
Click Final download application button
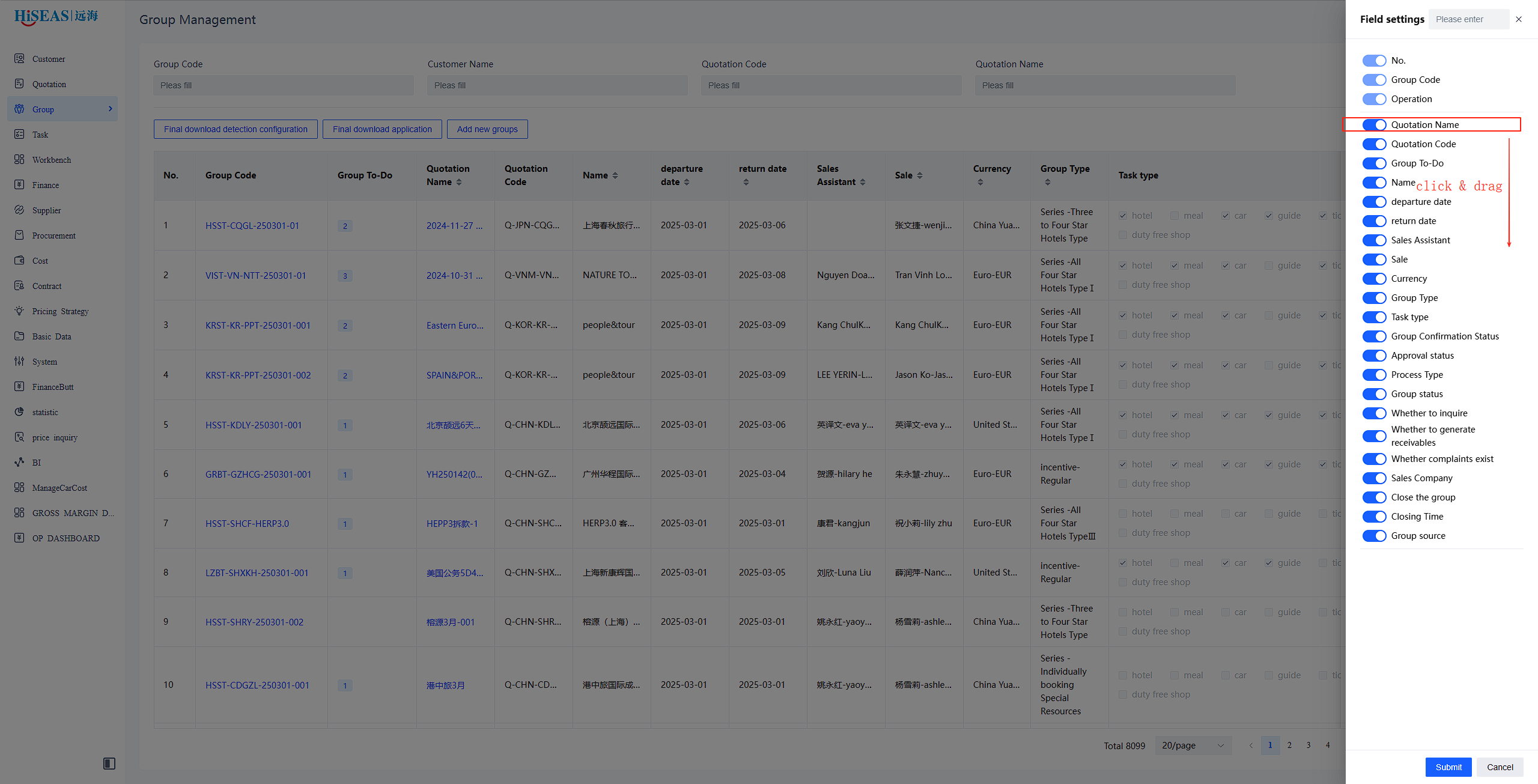pos(382,129)
